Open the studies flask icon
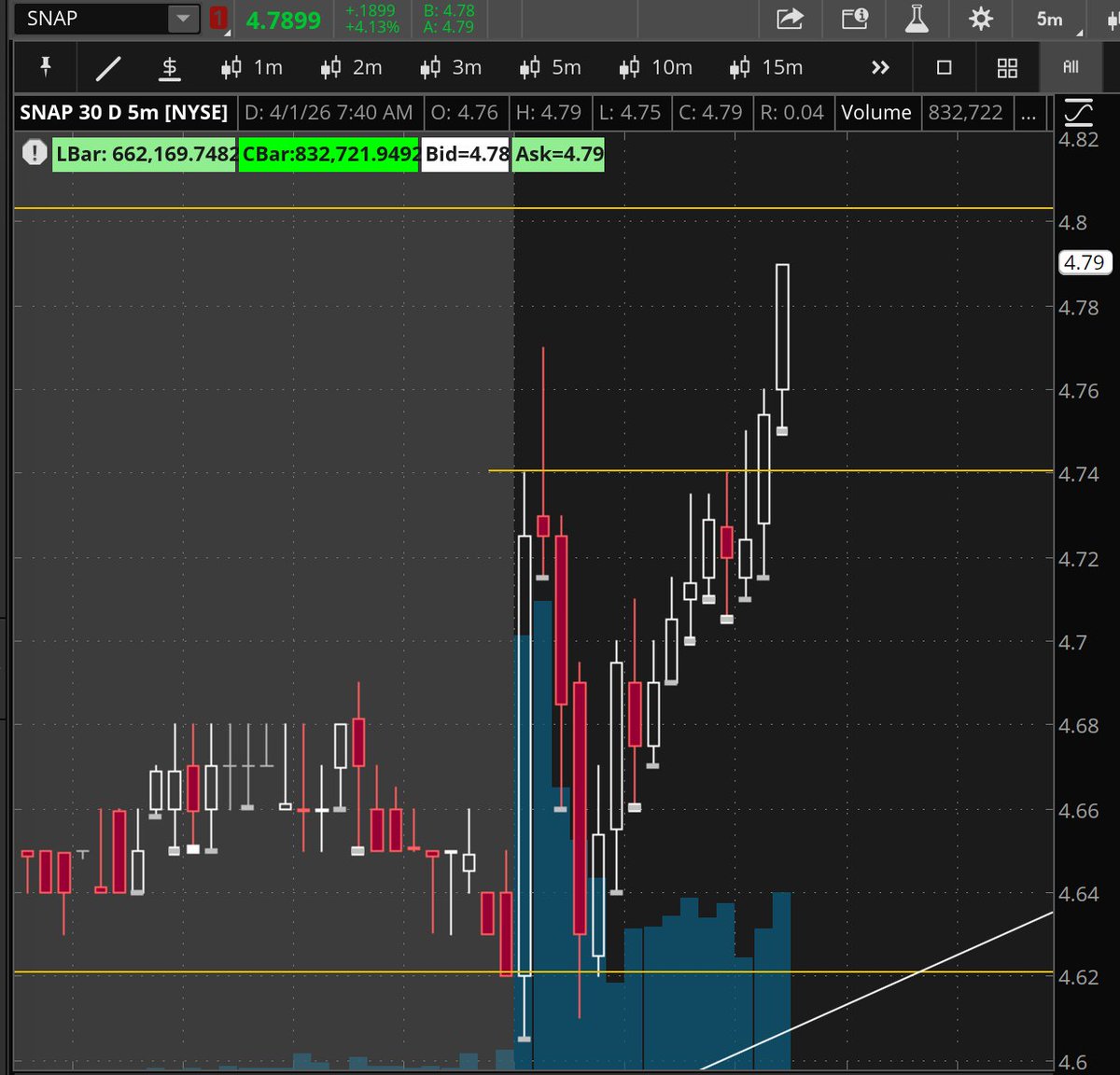The image size is (1120, 1075). (x=917, y=19)
